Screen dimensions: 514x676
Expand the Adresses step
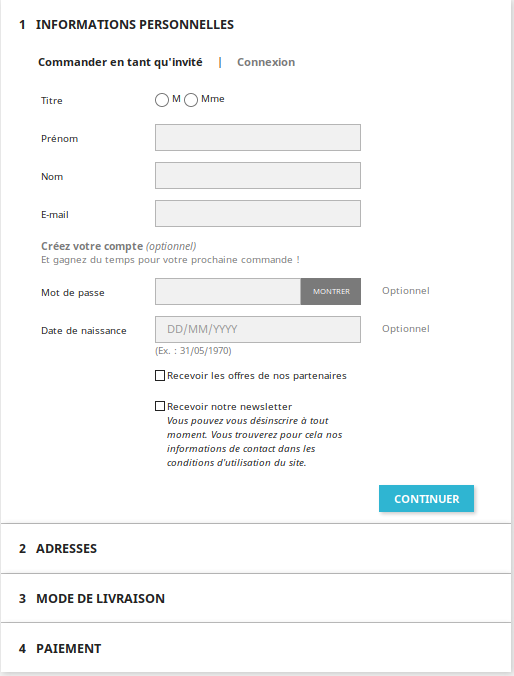(x=256, y=548)
